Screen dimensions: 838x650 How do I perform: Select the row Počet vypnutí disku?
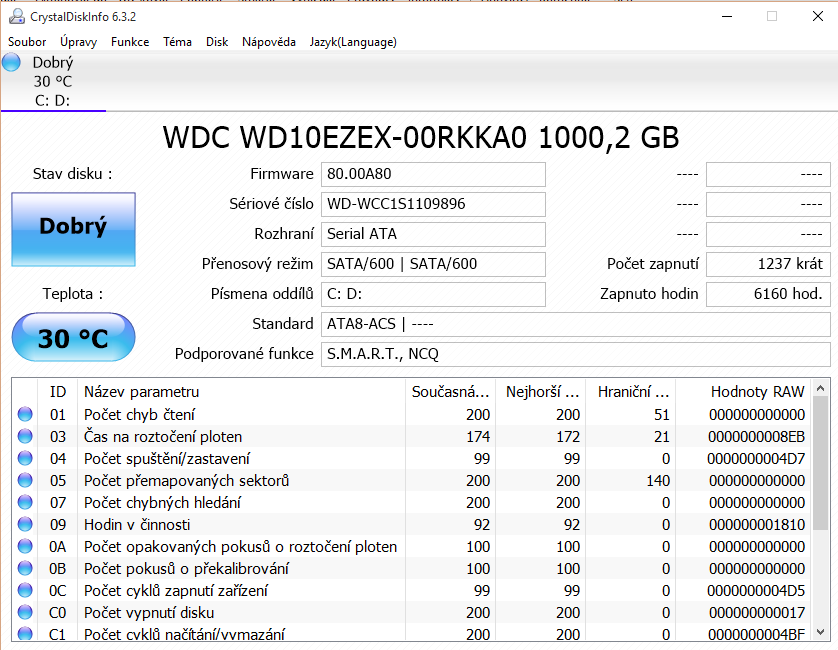click(411, 612)
